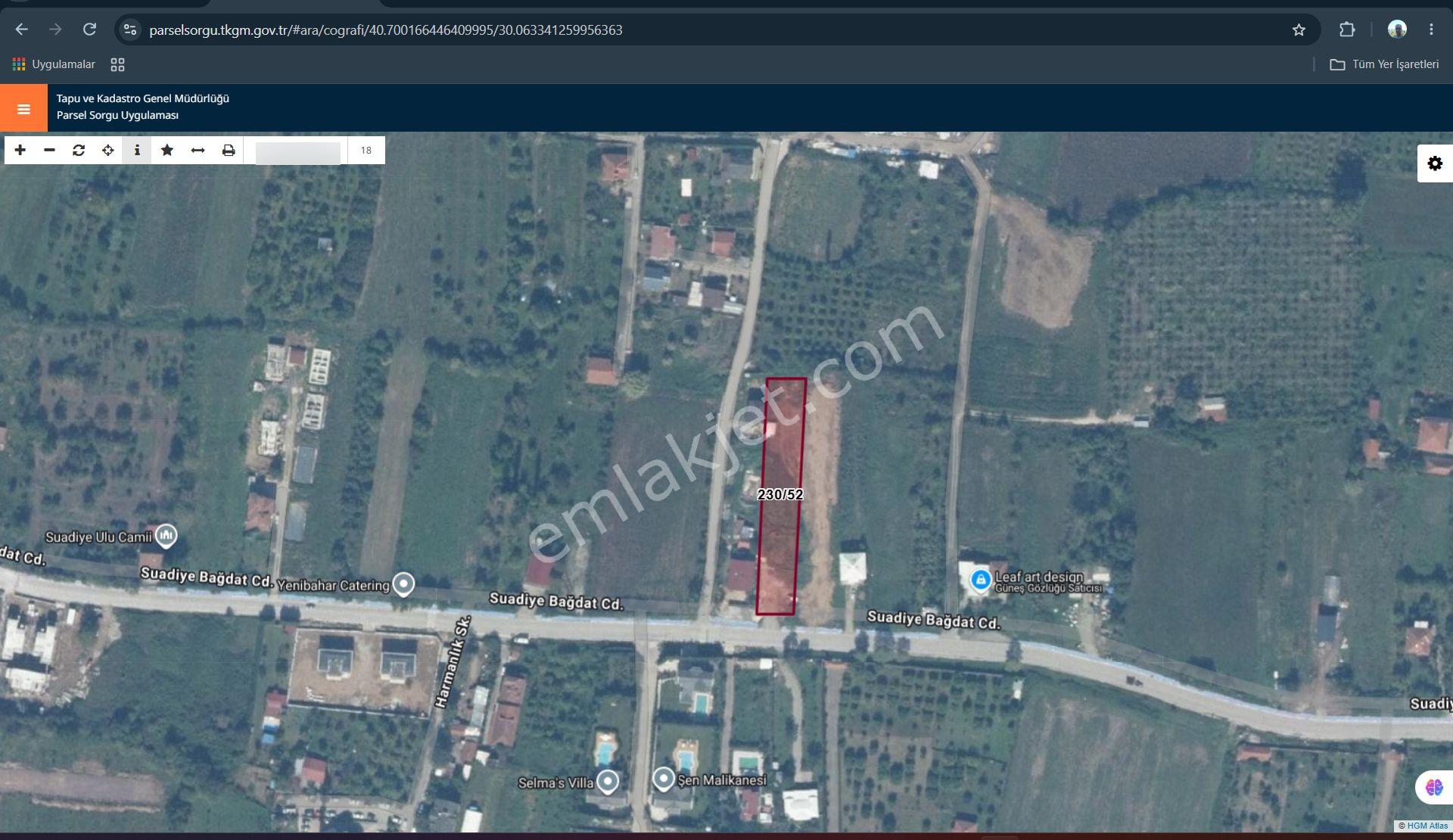Click Selma's Villa location pin
1453x840 pixels.
(608, 781)
